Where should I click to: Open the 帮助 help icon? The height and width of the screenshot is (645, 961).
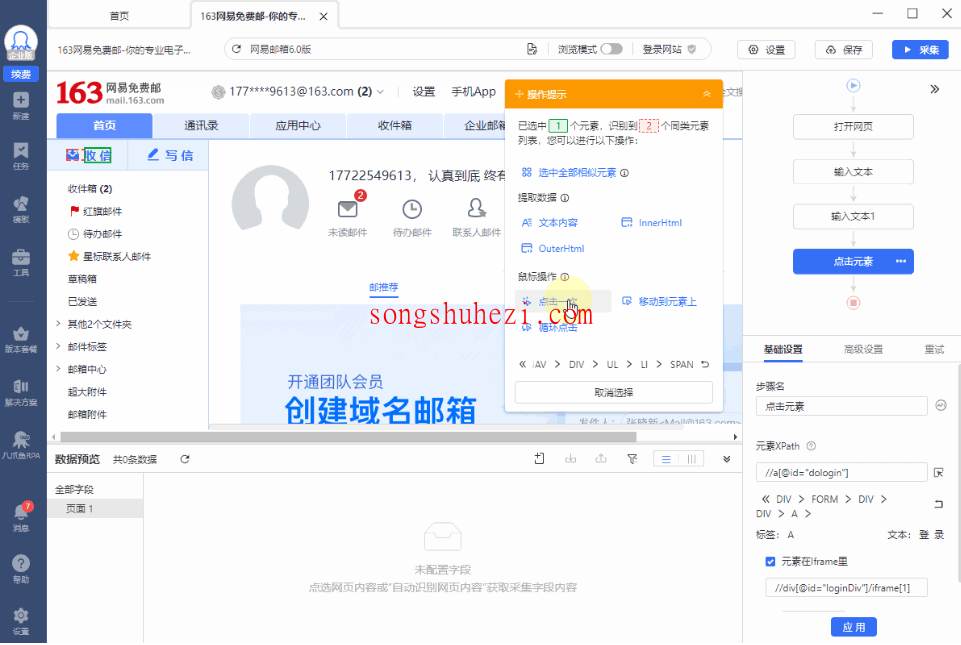[21, 568]
